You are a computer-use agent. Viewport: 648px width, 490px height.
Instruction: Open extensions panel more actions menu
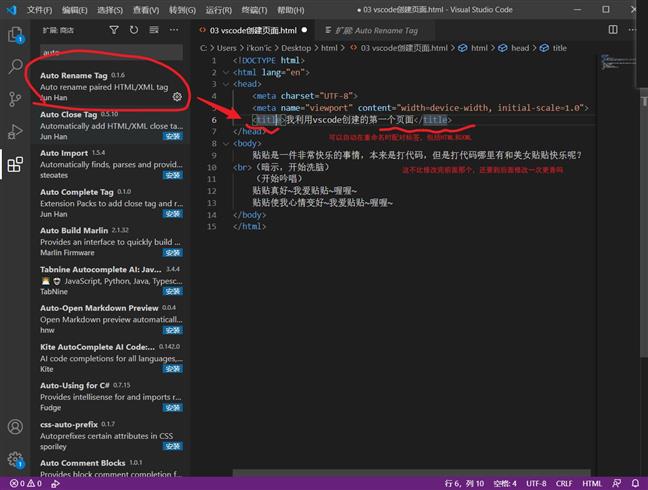tap(174, 30)
